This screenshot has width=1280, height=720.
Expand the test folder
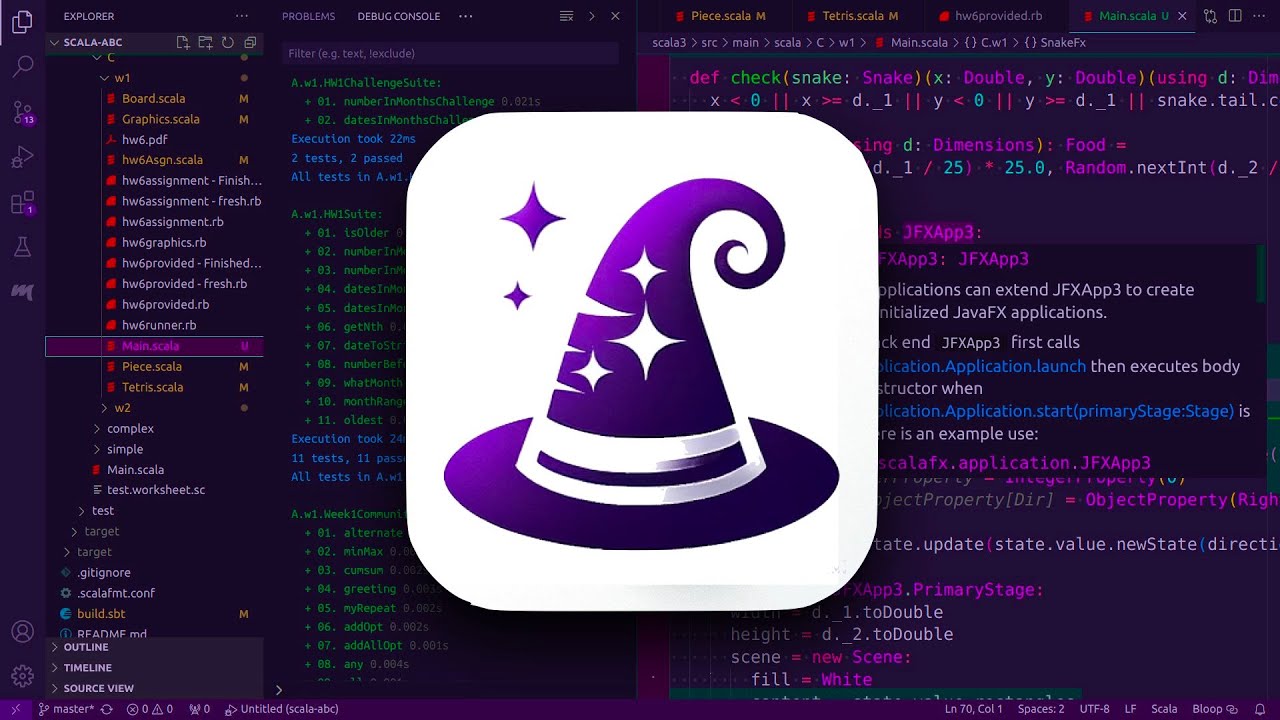coord(154,511)
